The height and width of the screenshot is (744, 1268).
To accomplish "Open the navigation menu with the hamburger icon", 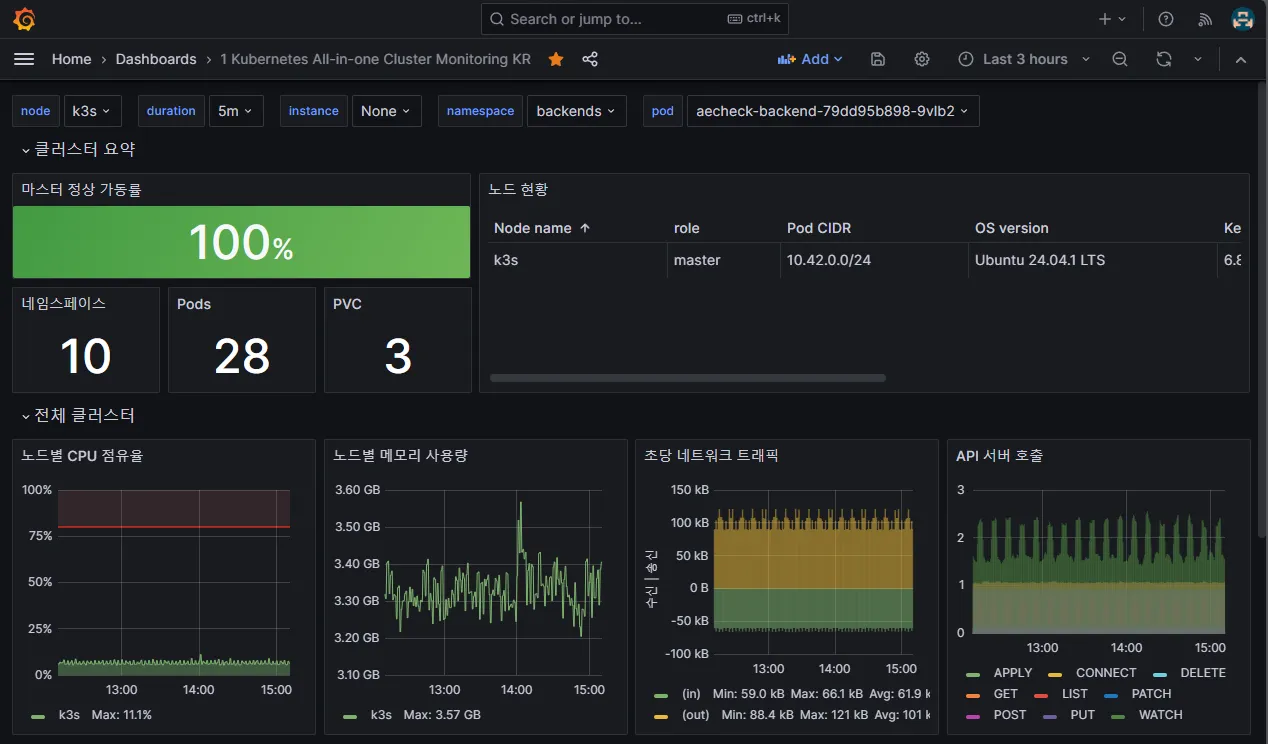I will pos(24,59).
